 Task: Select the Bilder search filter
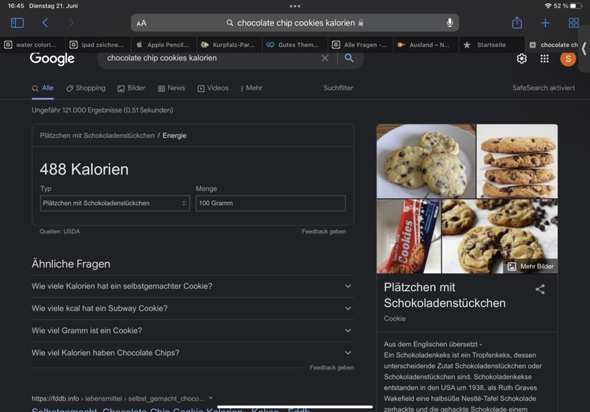[x=131, y=88]
